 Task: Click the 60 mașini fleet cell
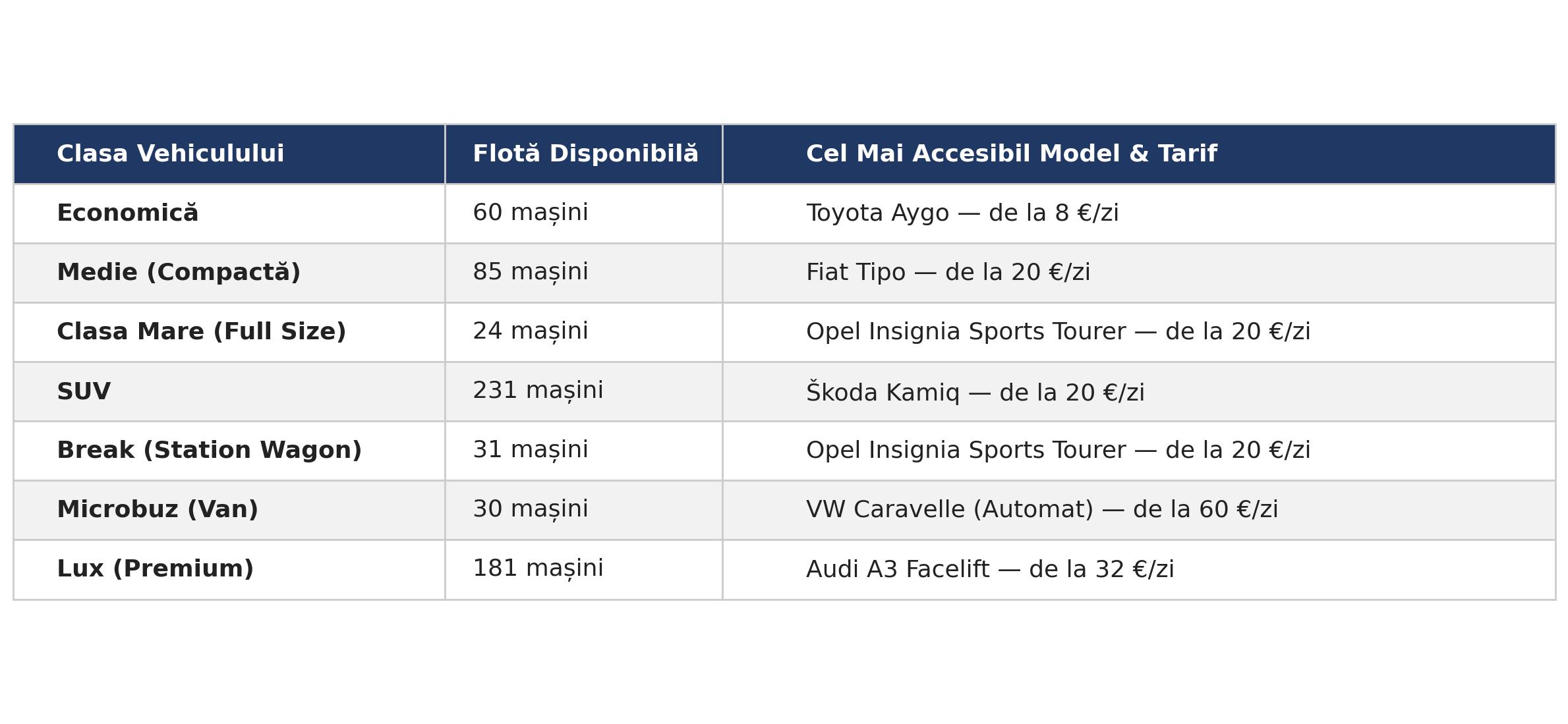coord(584,213)
